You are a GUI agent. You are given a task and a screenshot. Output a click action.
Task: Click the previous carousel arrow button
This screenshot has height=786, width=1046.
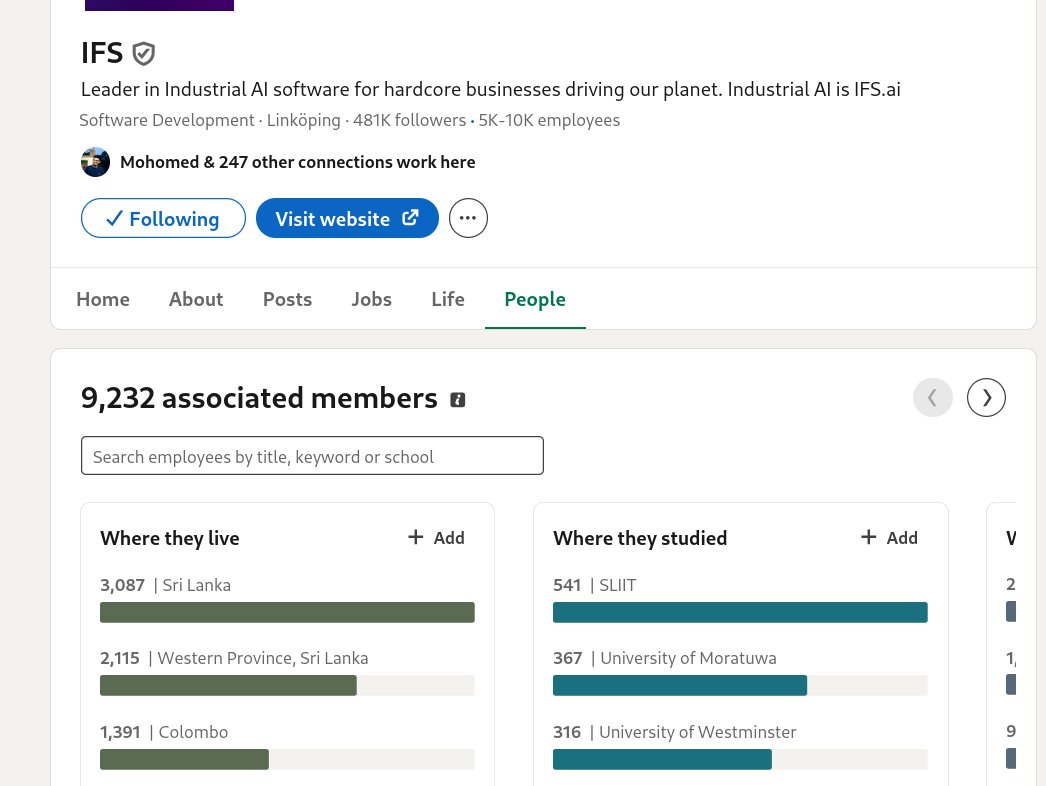pyautogui.click(x=933, y=398)
